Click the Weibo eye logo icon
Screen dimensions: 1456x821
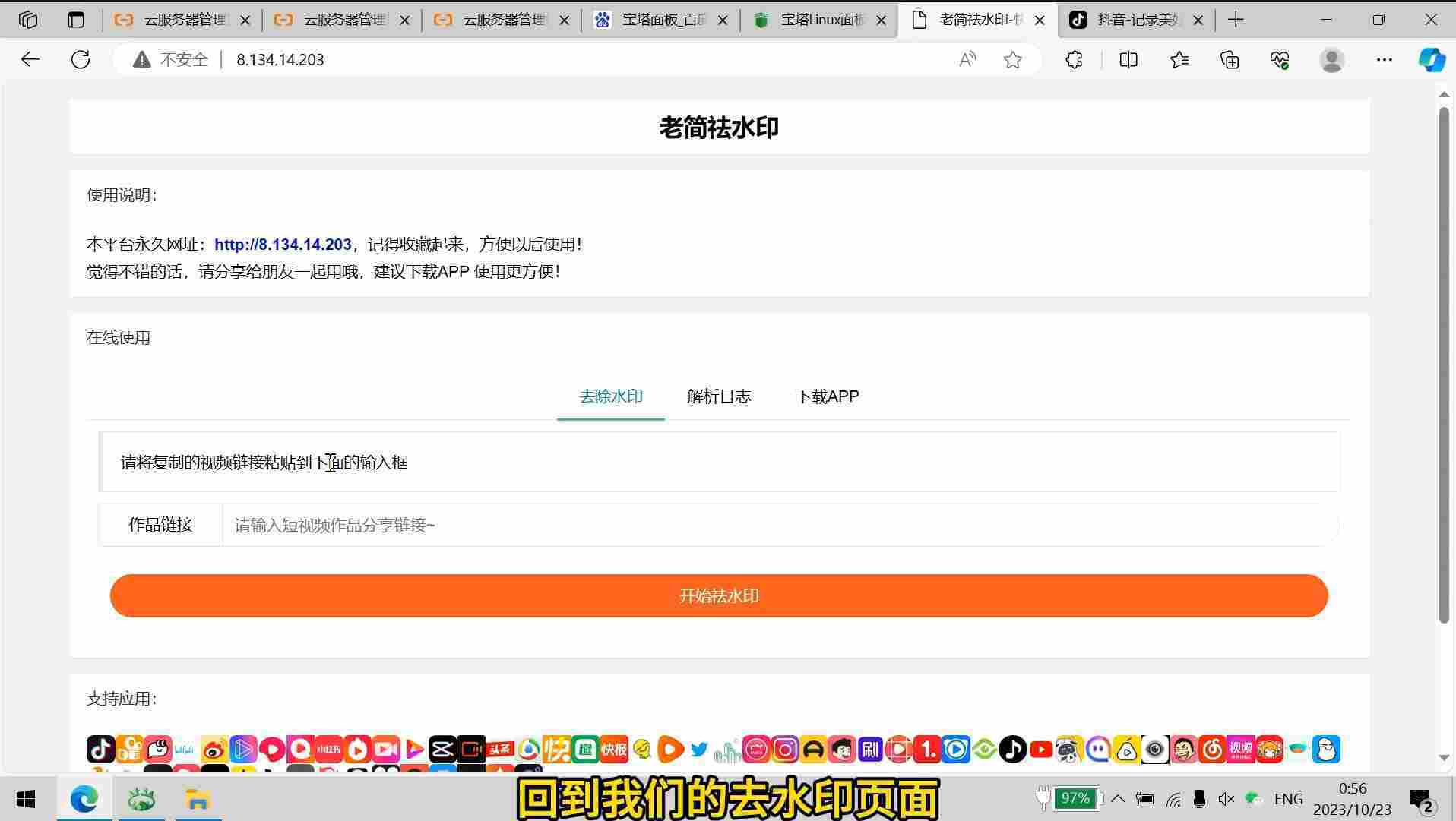(x=215, y=750)
